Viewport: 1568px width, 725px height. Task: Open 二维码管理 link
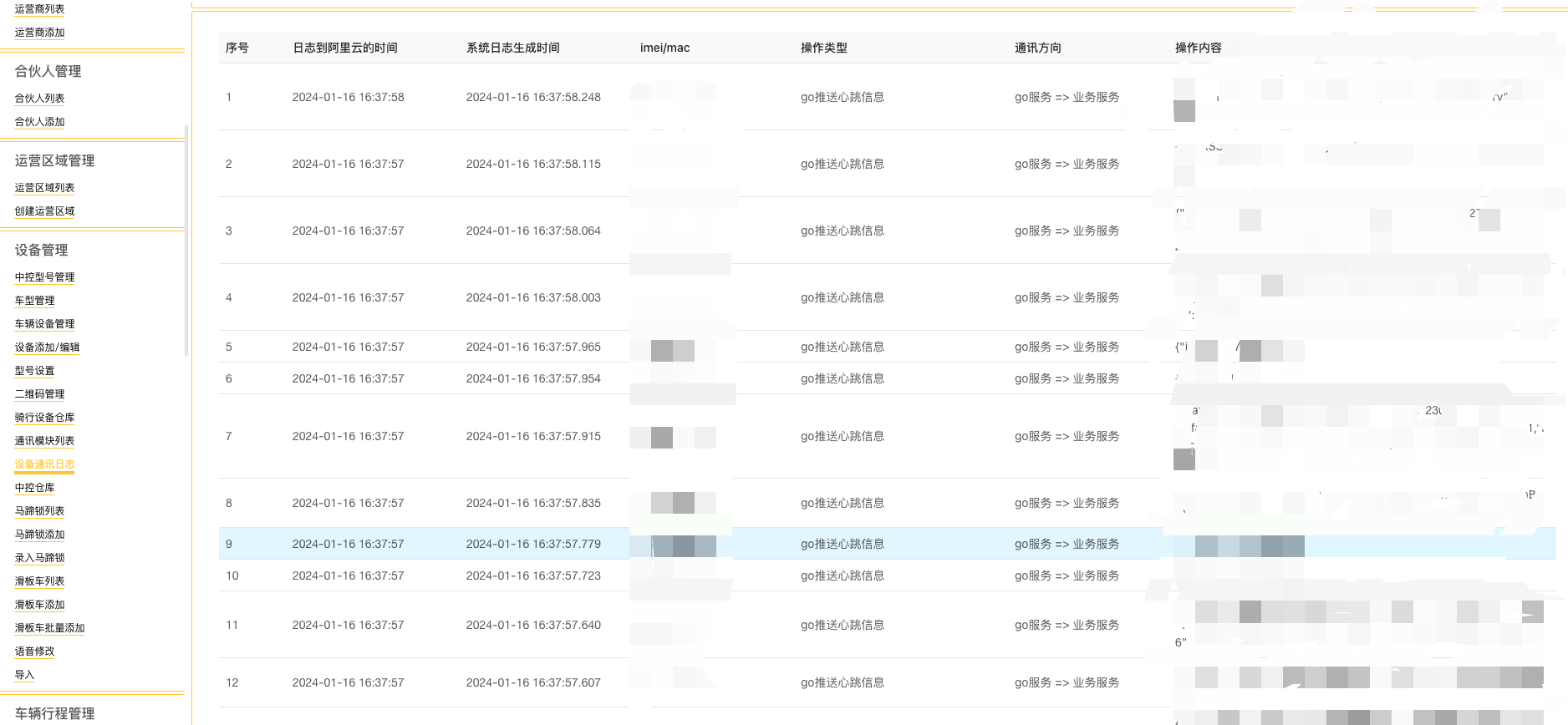(x=39, y=394)
